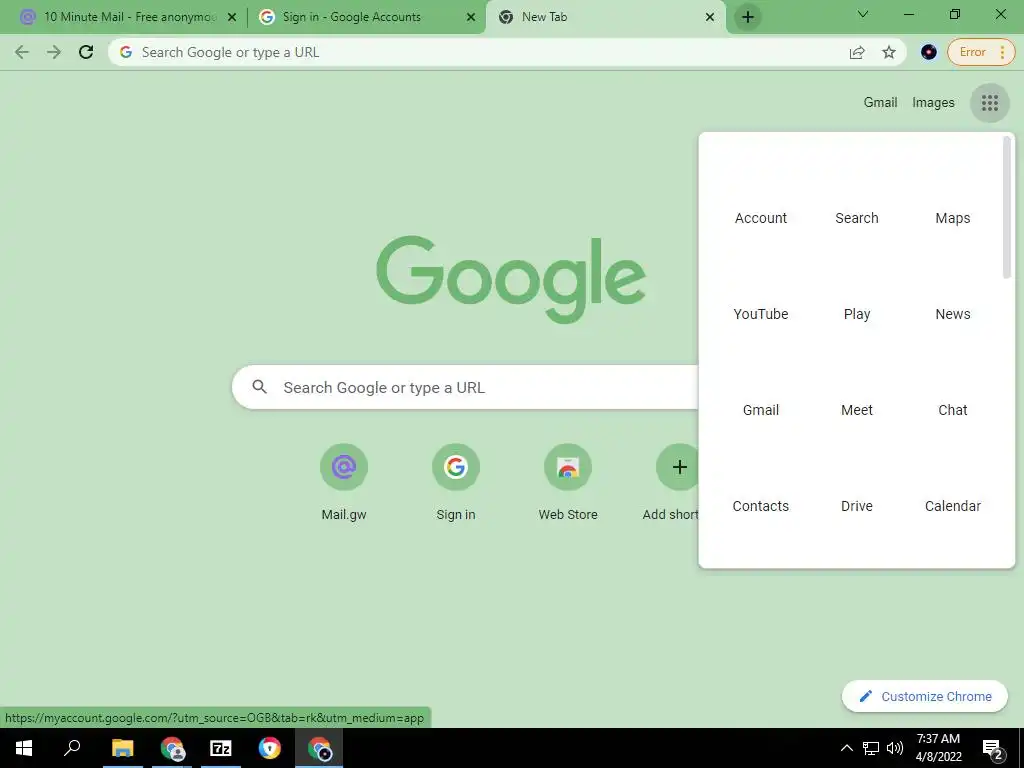
Task: Close the Sign in Google Accounts tab
Action: (471, 17)
